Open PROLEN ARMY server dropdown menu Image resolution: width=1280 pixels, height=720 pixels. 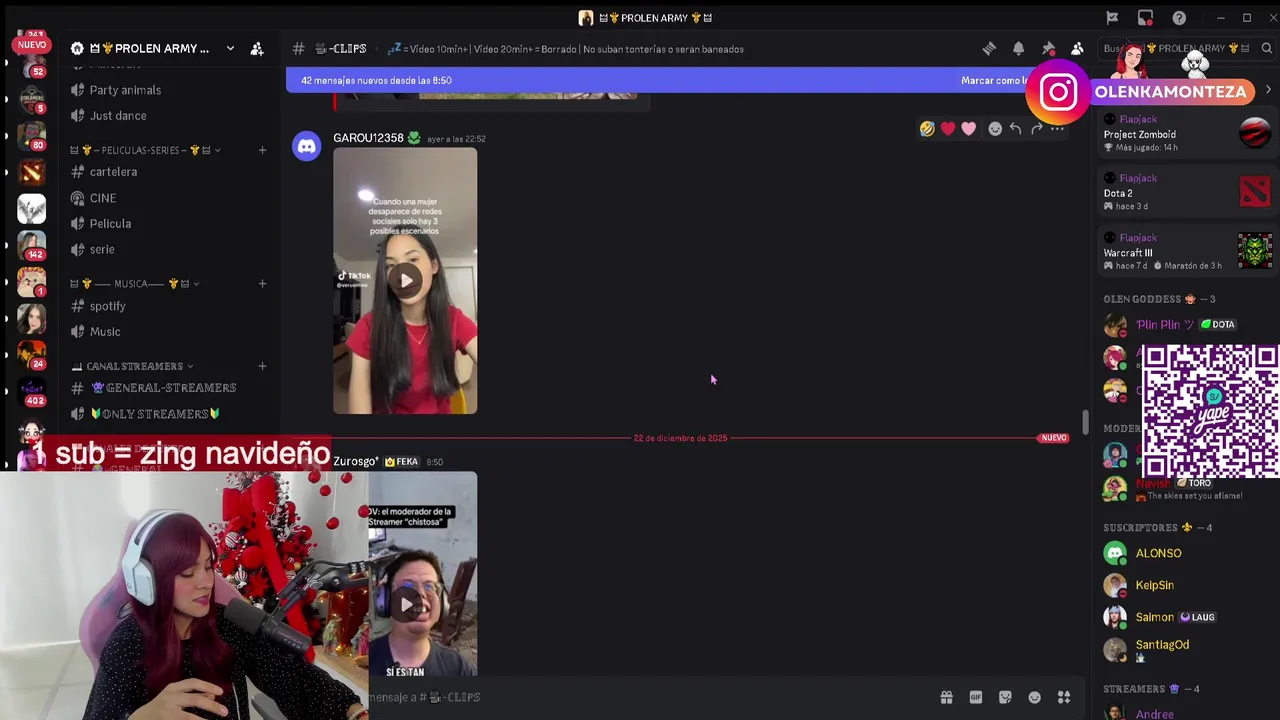[230, 48]
